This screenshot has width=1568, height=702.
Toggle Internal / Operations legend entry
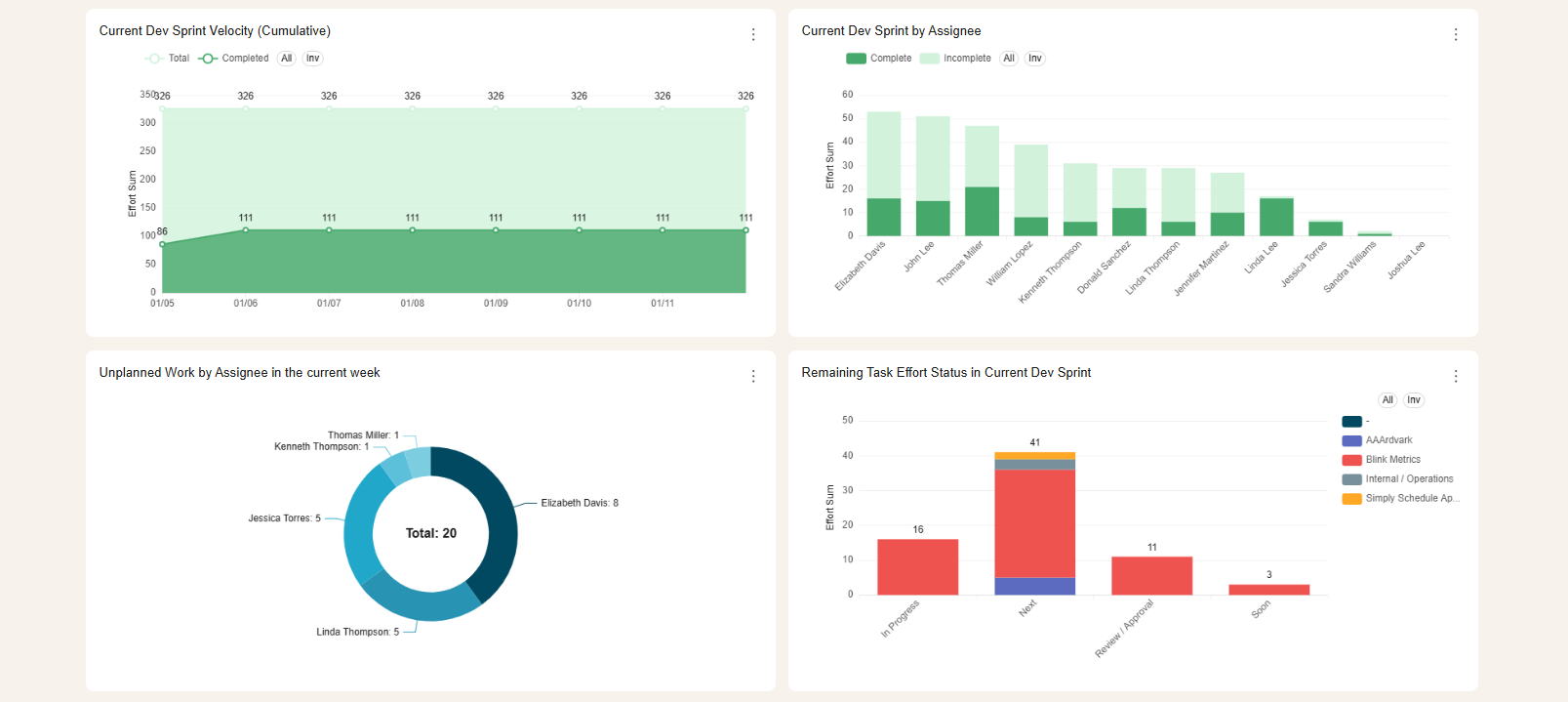[x=1397, y=479]
